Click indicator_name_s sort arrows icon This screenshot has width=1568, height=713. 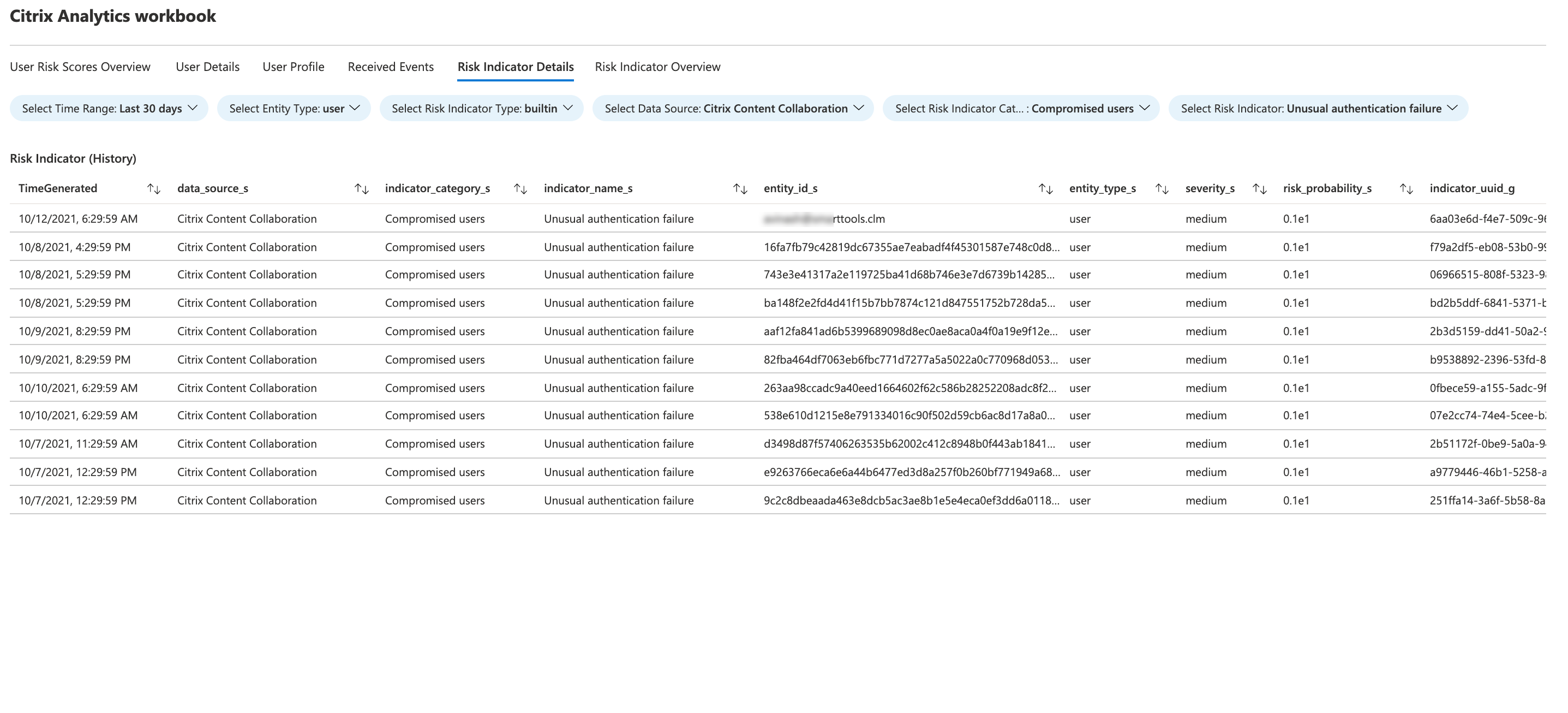(740, 189)
